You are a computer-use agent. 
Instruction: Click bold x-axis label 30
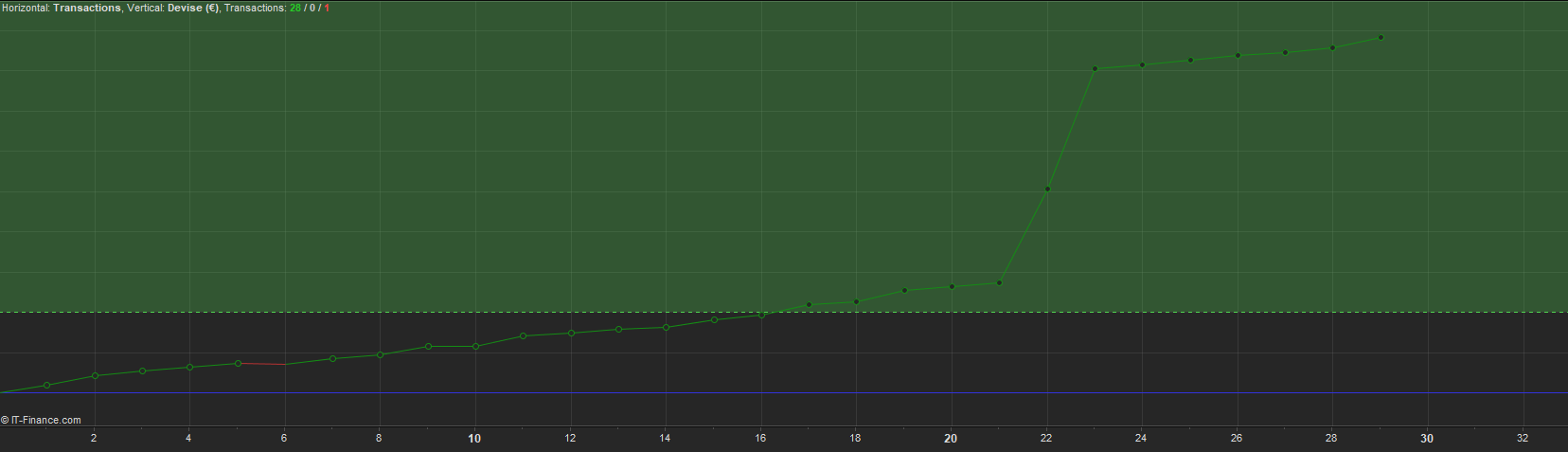1427,438
